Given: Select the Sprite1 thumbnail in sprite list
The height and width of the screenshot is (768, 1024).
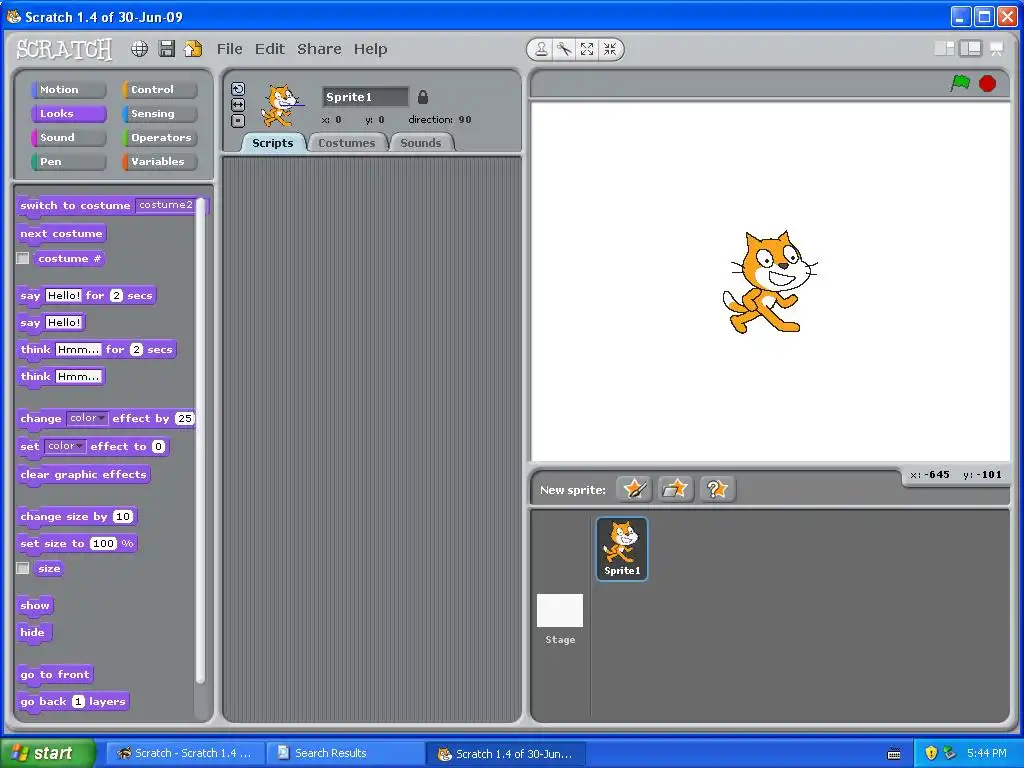Looking at the screenshot, I should [x=622, y=549].
